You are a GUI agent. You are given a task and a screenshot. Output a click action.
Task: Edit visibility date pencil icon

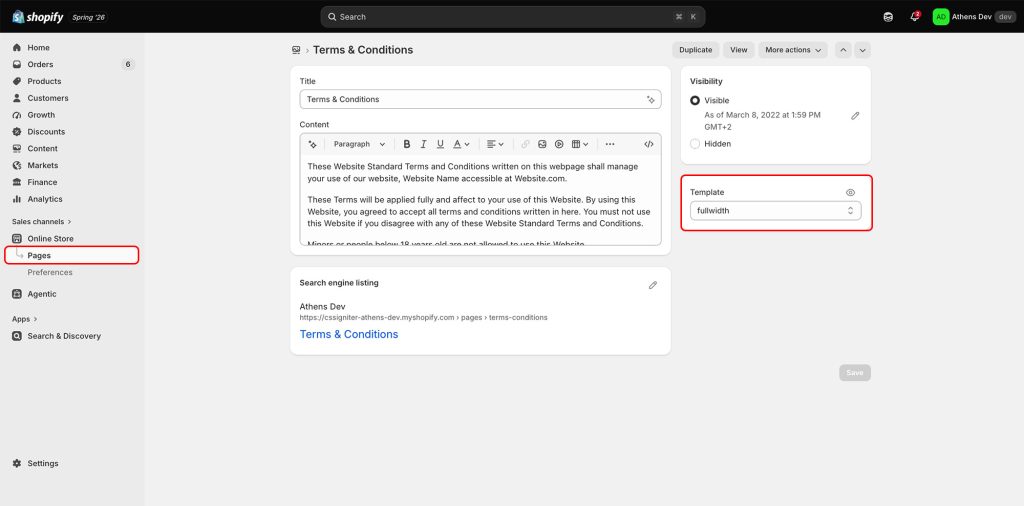coord(855,116)
